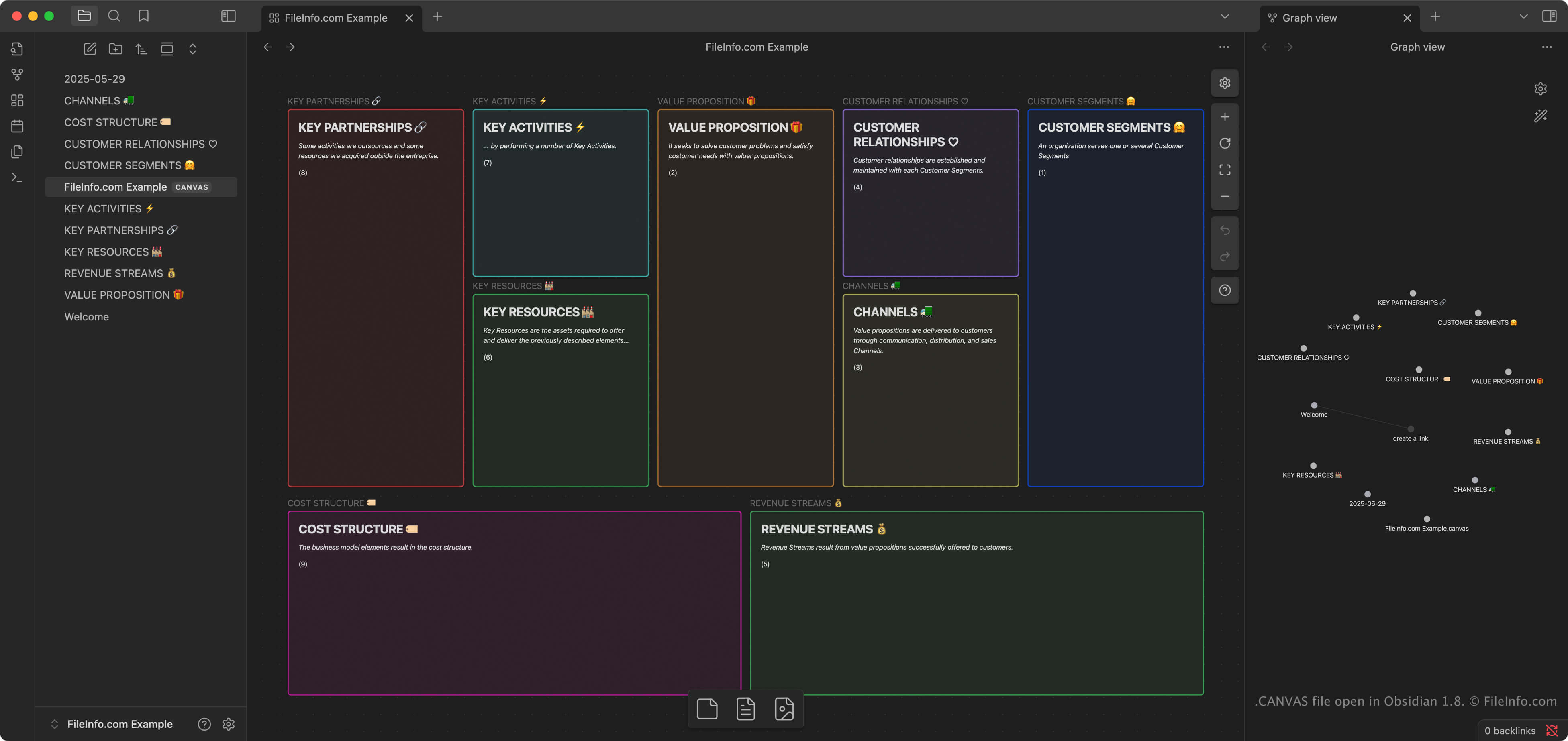Open the CHANNELS note in explorer
Screen dimensions: 1568x741
tap(141, 100)
